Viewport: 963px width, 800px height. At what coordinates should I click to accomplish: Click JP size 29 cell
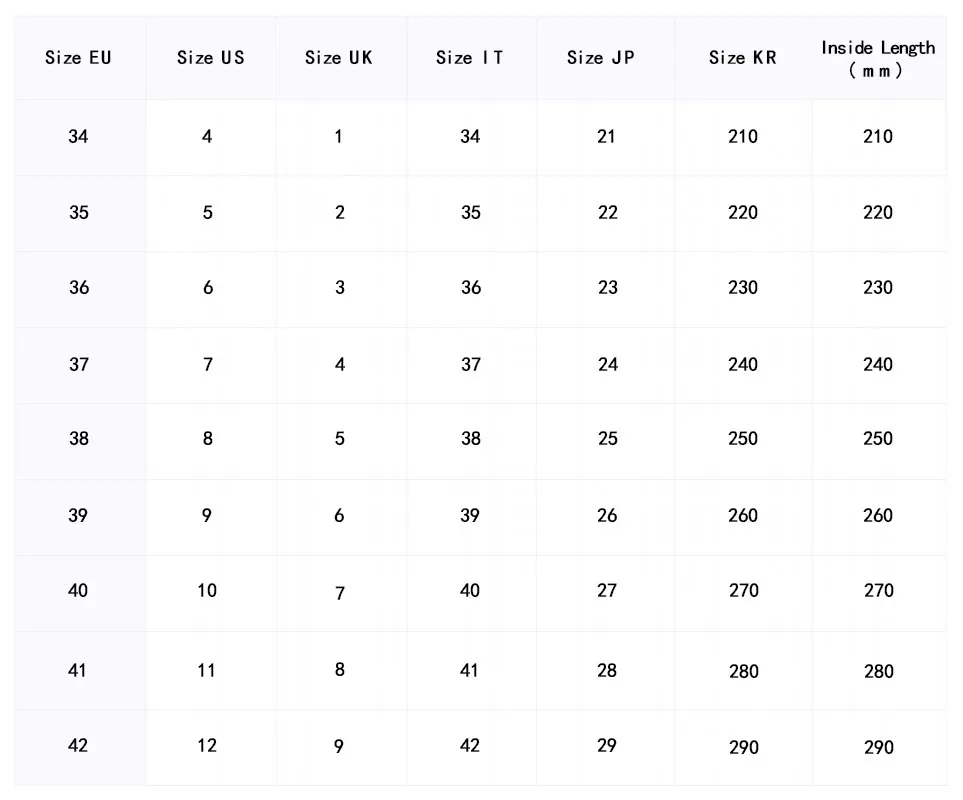[607, 746]
